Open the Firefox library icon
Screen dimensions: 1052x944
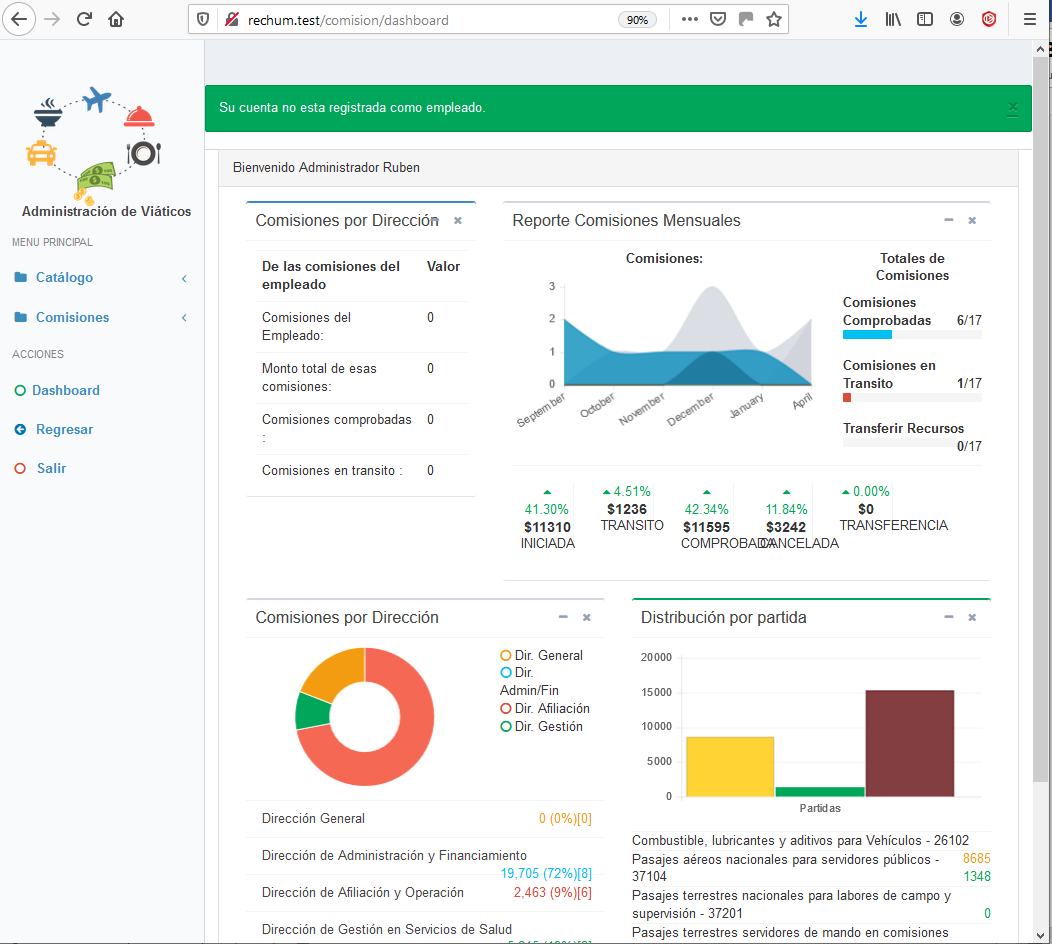click(x=893, y=19)
